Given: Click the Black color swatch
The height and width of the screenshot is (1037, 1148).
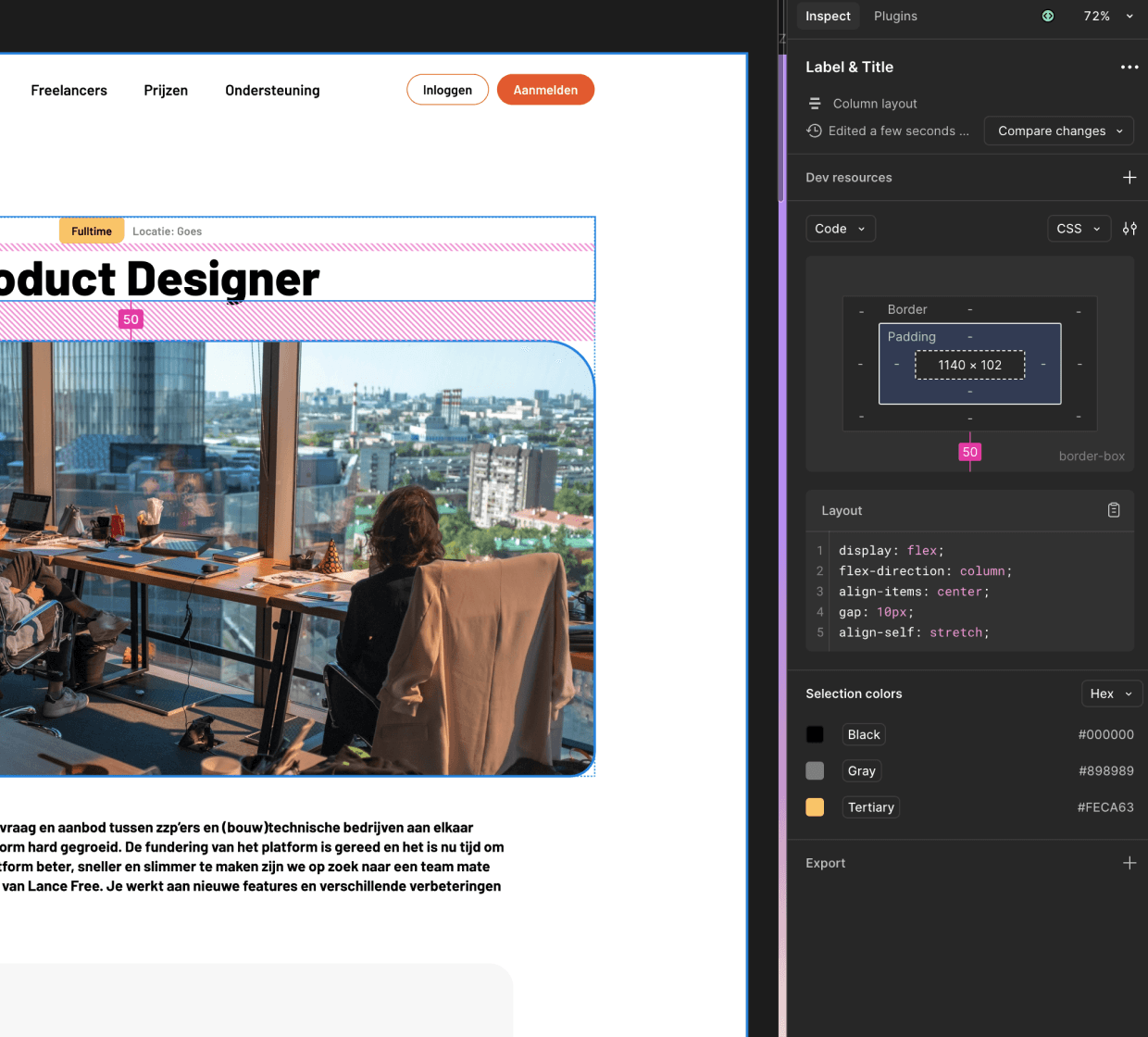Looking at the screenshot, I should click(x=815, y=734).
